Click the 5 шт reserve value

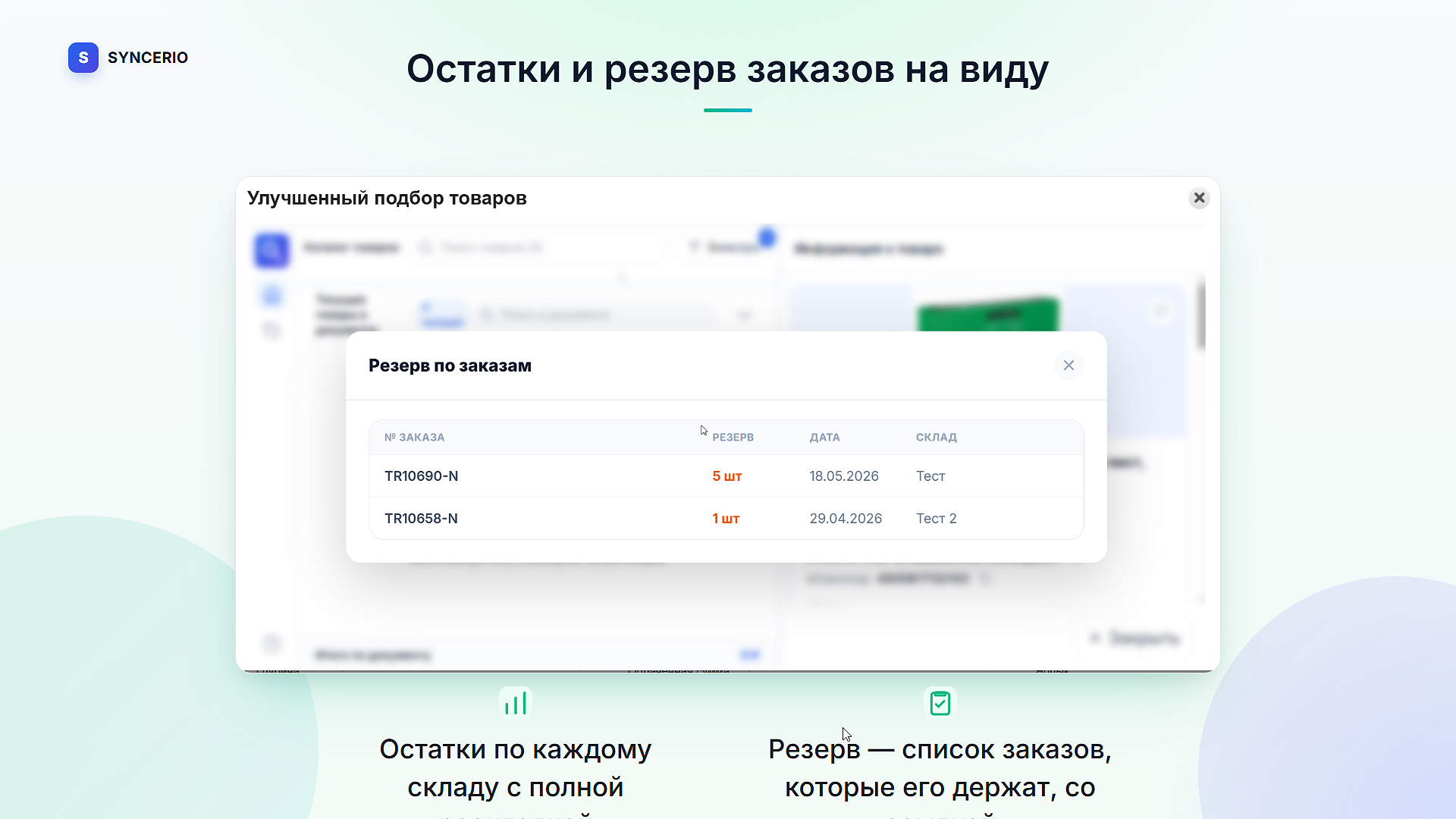point(726,476)
